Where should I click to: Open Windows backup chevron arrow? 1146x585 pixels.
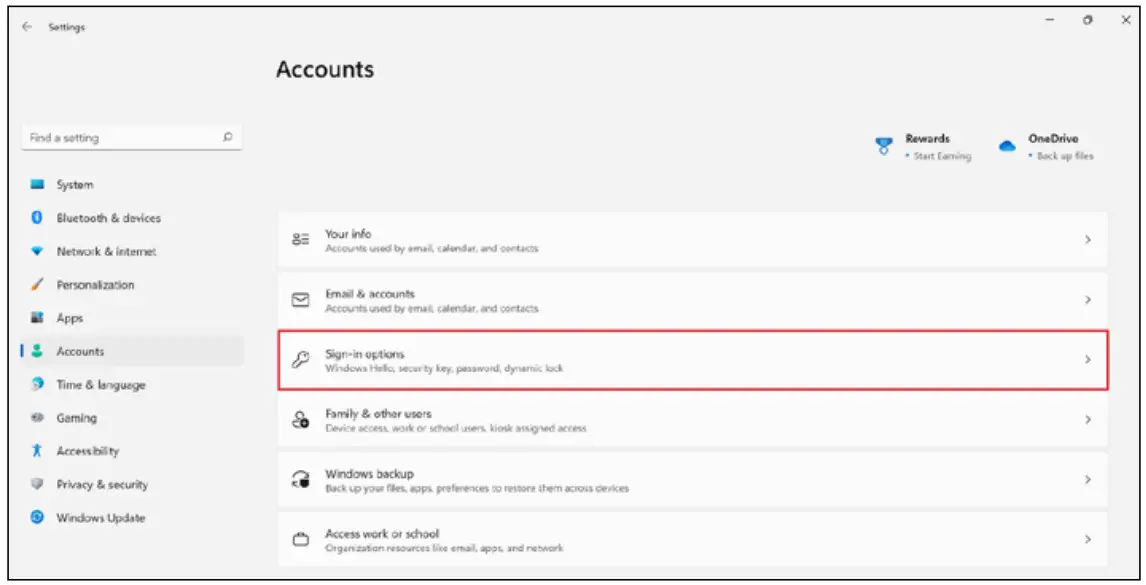point(1088,480)
